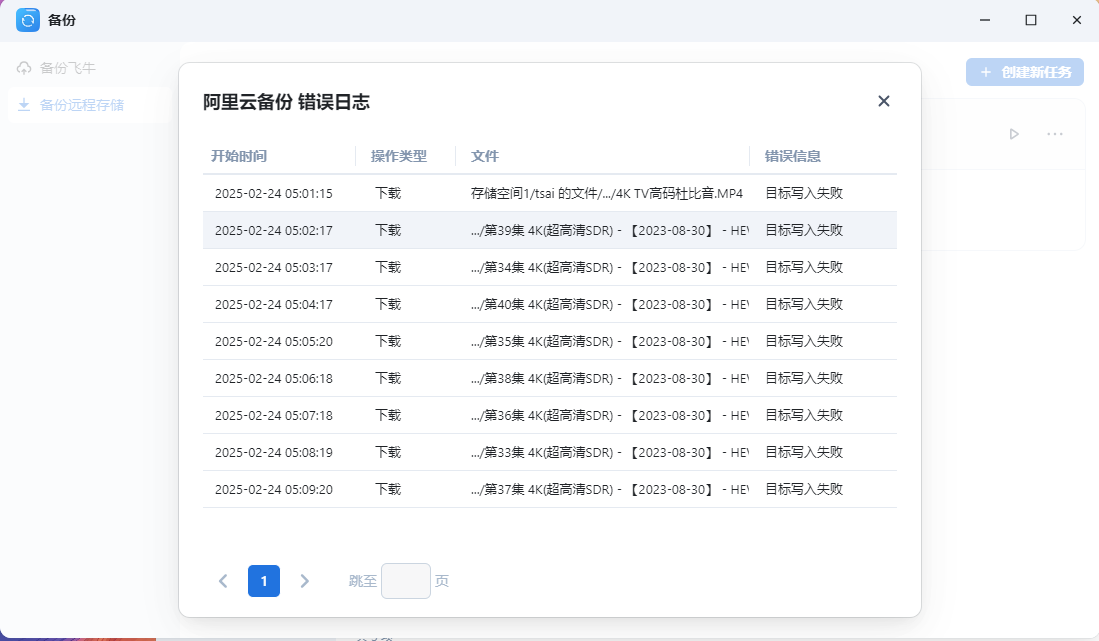Viewport: 1099px width, 641px height.
Task: Click the 操作类型 column header
Action: point(399,156)
